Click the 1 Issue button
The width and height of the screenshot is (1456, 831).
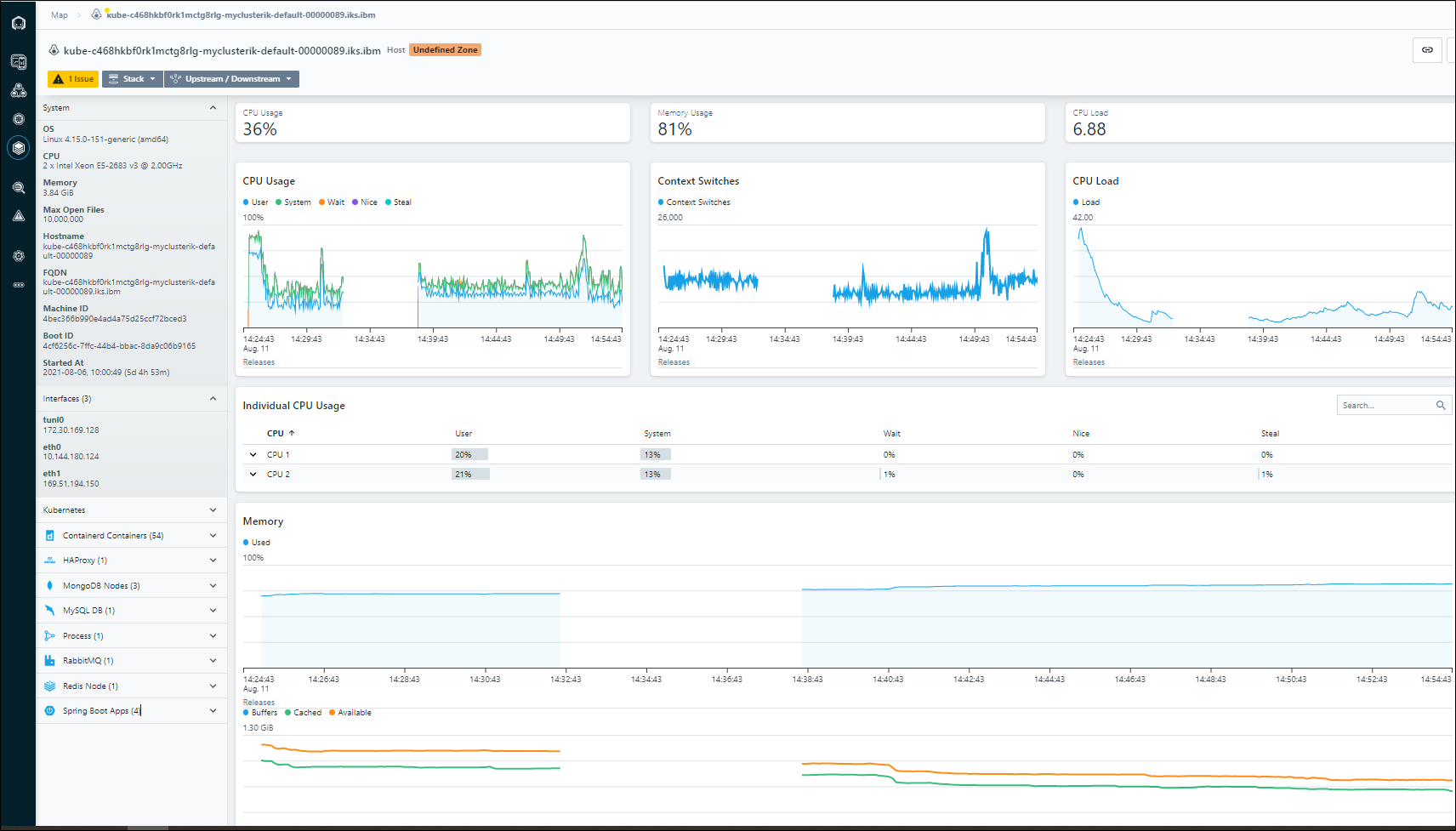(73, 79)
